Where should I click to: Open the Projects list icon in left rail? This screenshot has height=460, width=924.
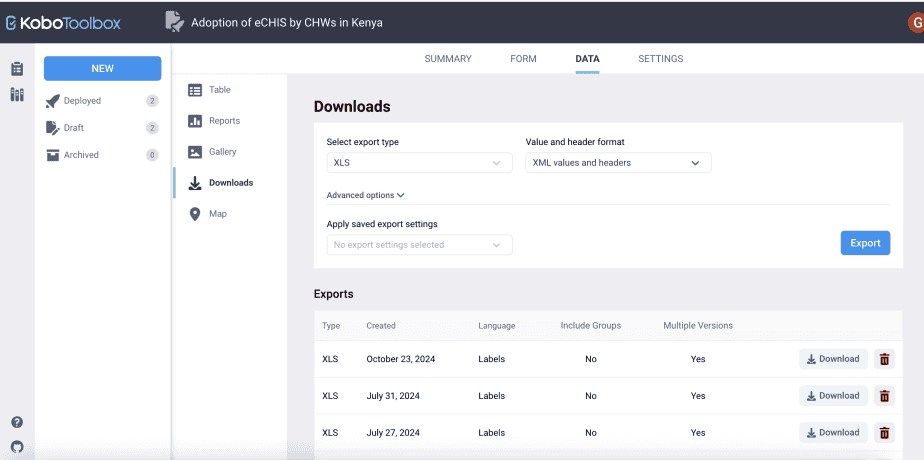(17, 69)
